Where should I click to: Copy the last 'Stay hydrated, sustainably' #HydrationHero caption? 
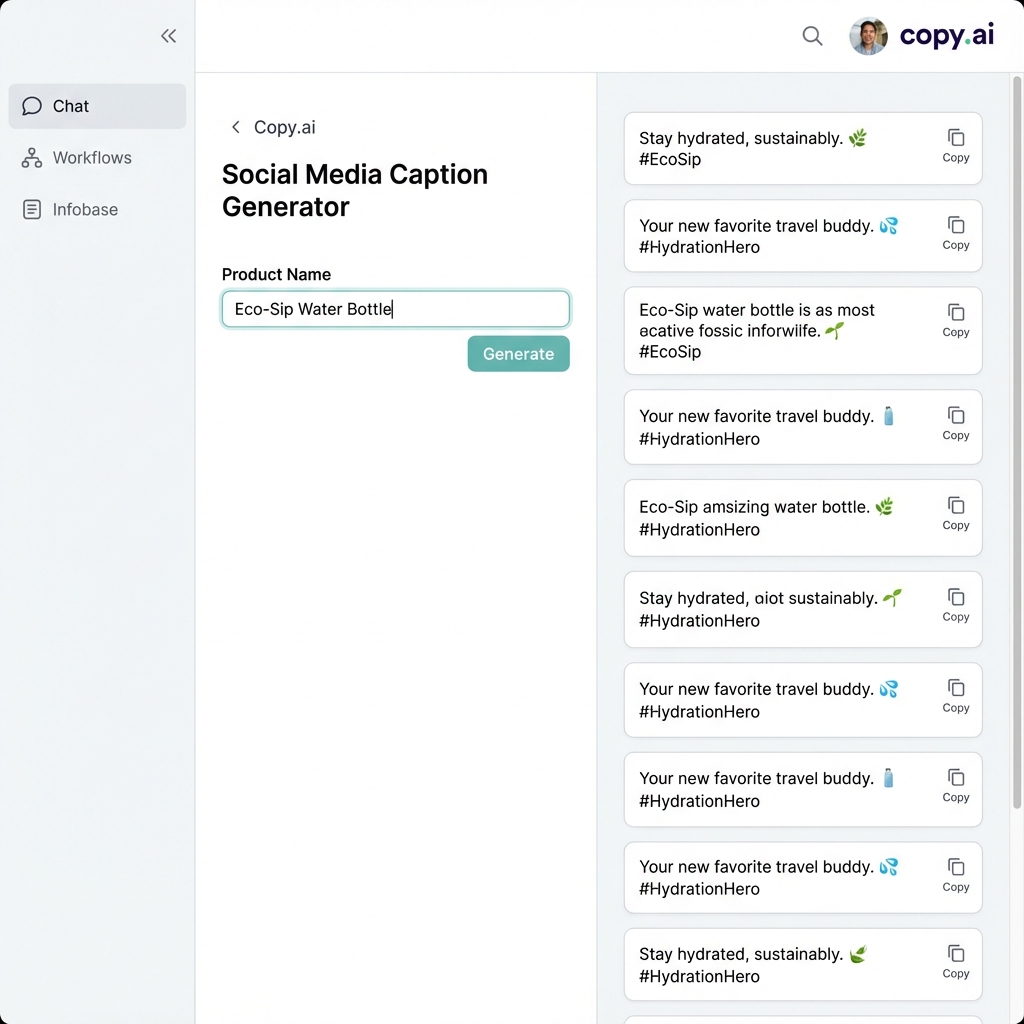955,960
